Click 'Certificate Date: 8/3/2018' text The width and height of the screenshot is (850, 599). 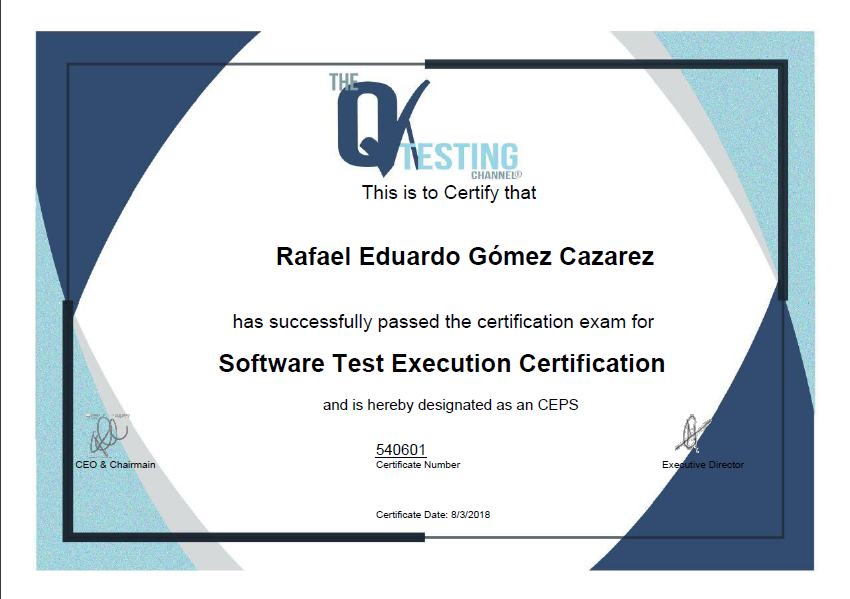point(433,514)
